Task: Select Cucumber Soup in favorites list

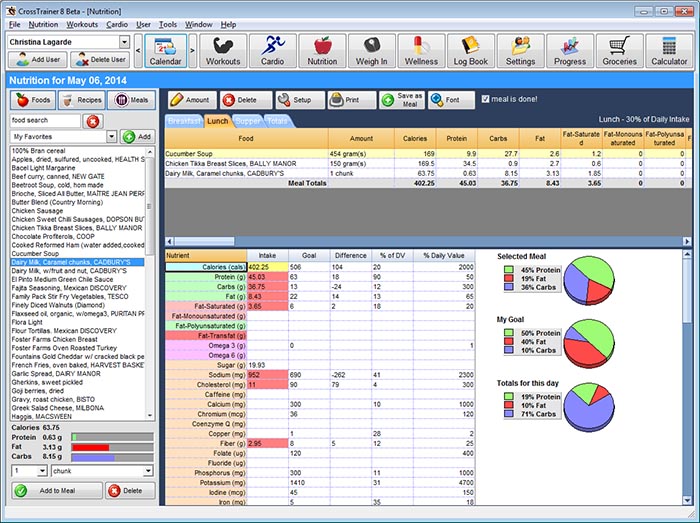Action: click(x=35, y=253)
